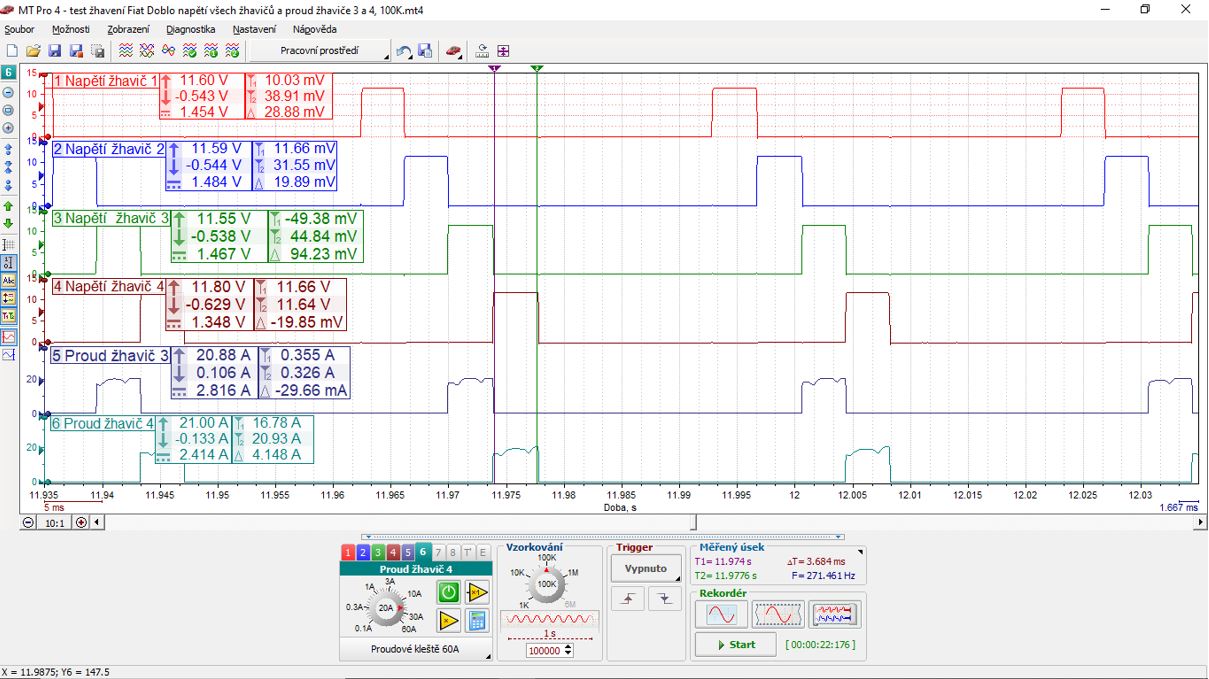Click the calculator icon in channel panel
Image resolution: width=1209 pixels, height=679 pixels.
477,620
